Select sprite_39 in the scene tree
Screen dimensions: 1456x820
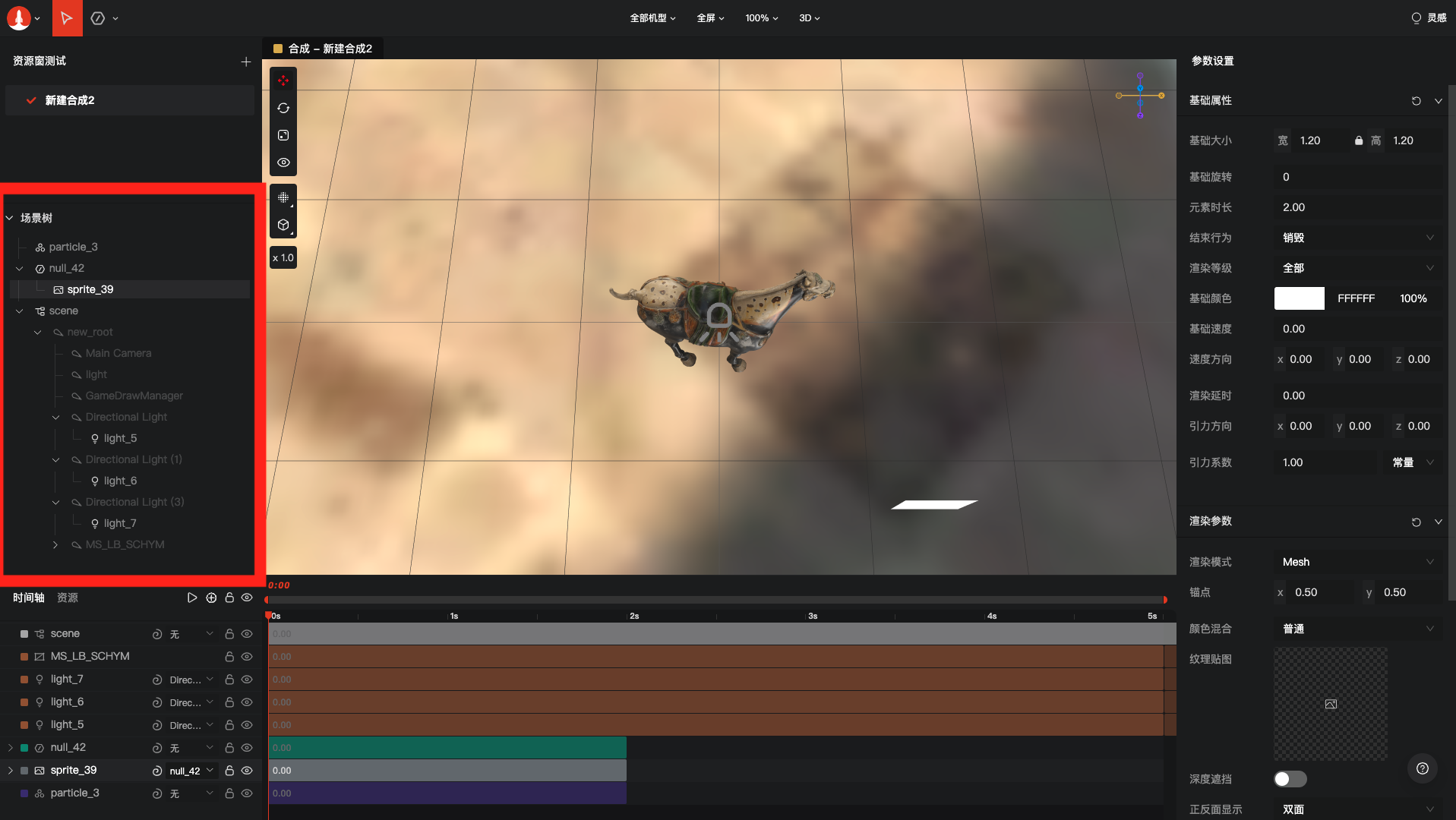(x=129, y=289)
